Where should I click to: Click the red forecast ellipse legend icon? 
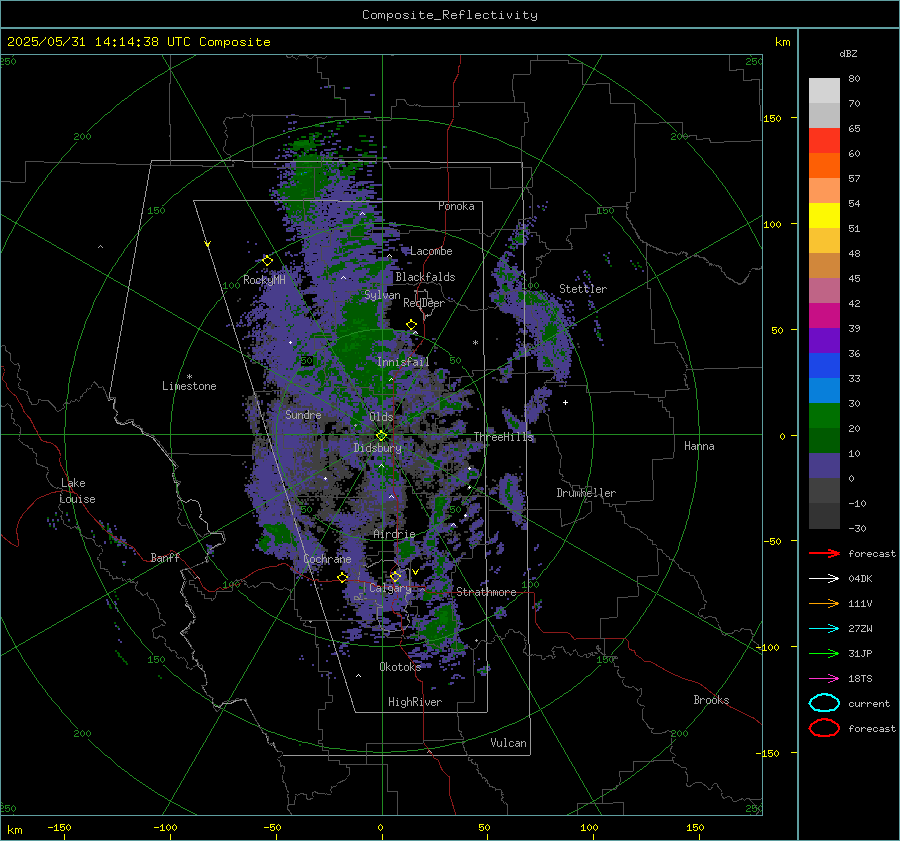click(824, 728)
